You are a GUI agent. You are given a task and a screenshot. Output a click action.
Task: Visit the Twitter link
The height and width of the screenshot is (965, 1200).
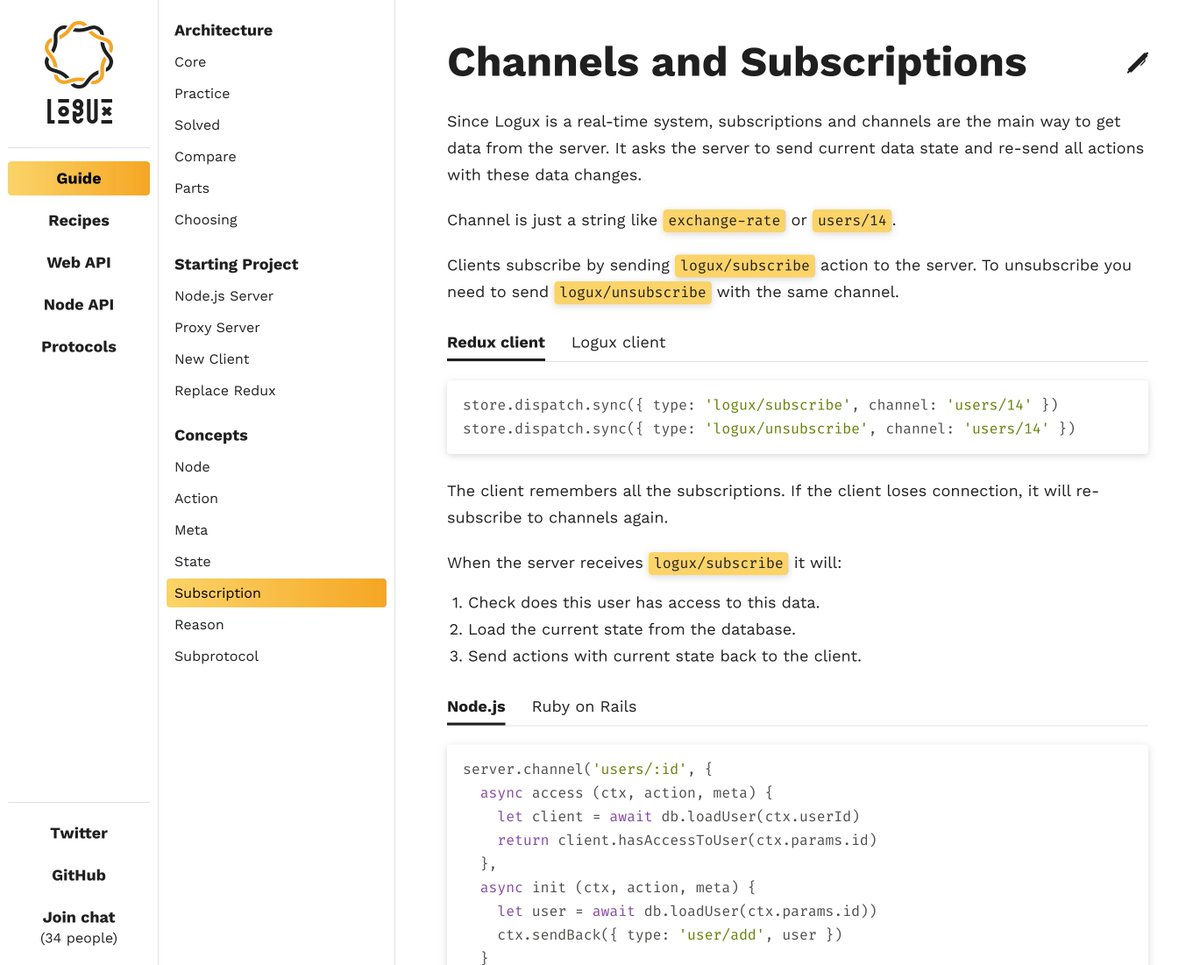click(x=79, y=833)
